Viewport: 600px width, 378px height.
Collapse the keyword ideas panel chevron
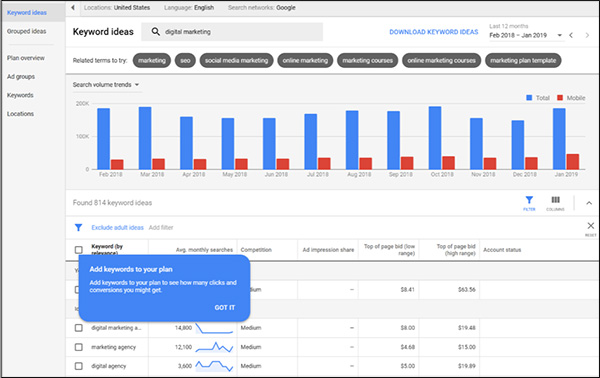coord(589,203)
